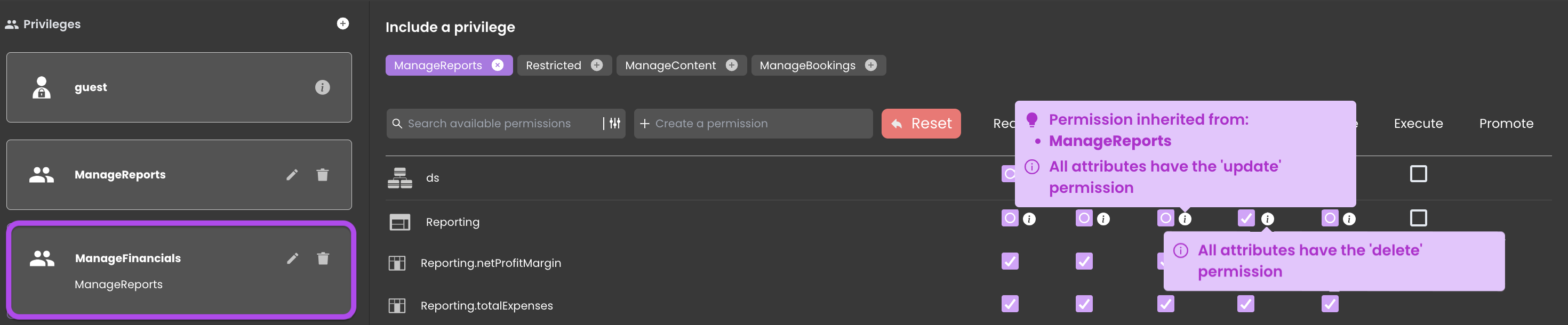Toggle Execute checkbox for ds row
Image resolution: width=1568 pixels, height=325 pixels.
(x=1418, y=174)
